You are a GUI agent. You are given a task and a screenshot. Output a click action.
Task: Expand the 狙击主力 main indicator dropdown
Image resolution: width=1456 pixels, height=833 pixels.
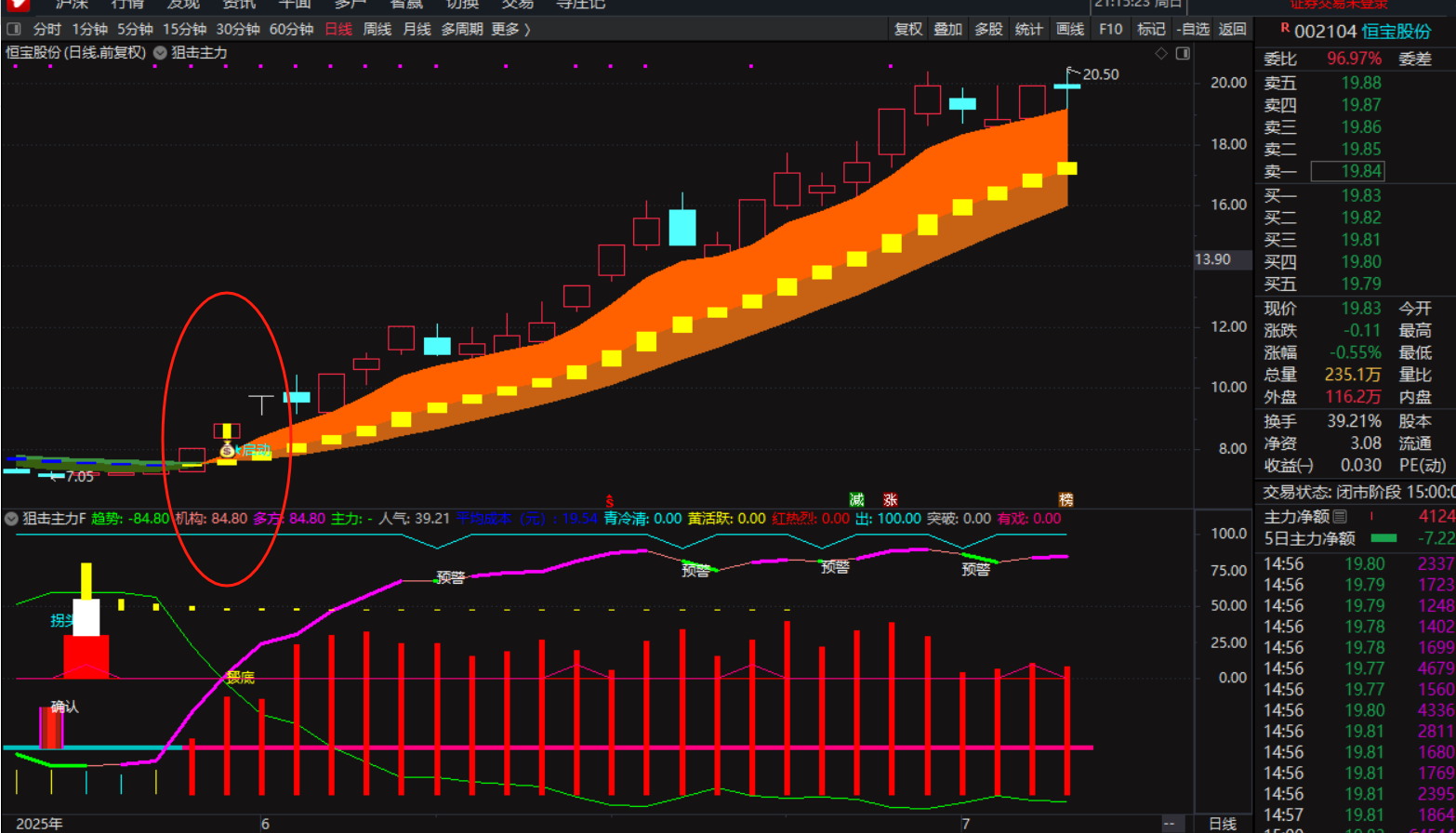[x=160, y=53]
